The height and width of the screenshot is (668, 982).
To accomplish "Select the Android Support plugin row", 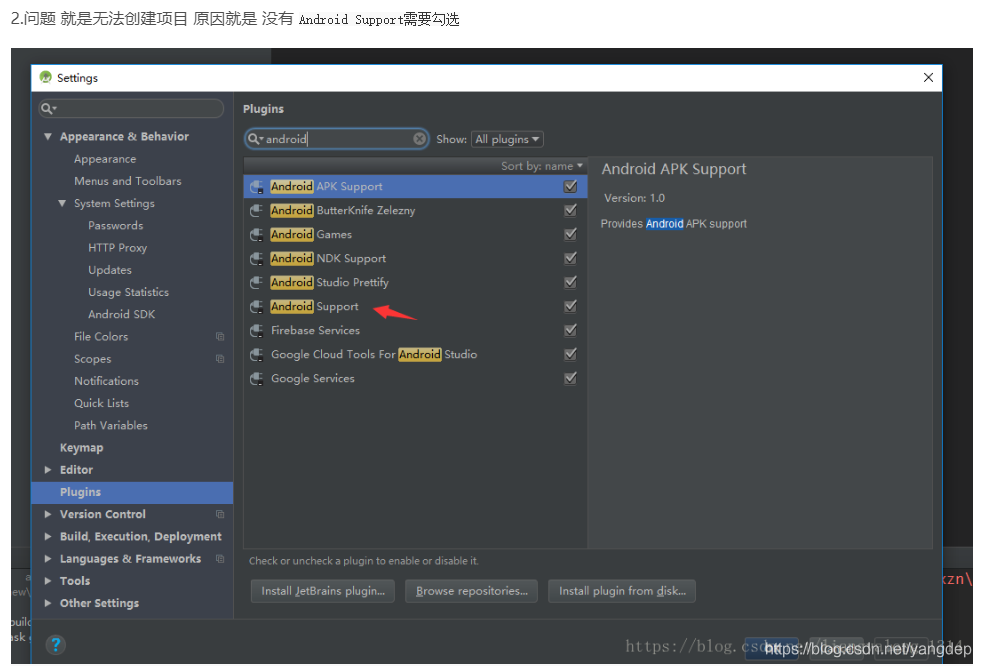I will (415, 306).
